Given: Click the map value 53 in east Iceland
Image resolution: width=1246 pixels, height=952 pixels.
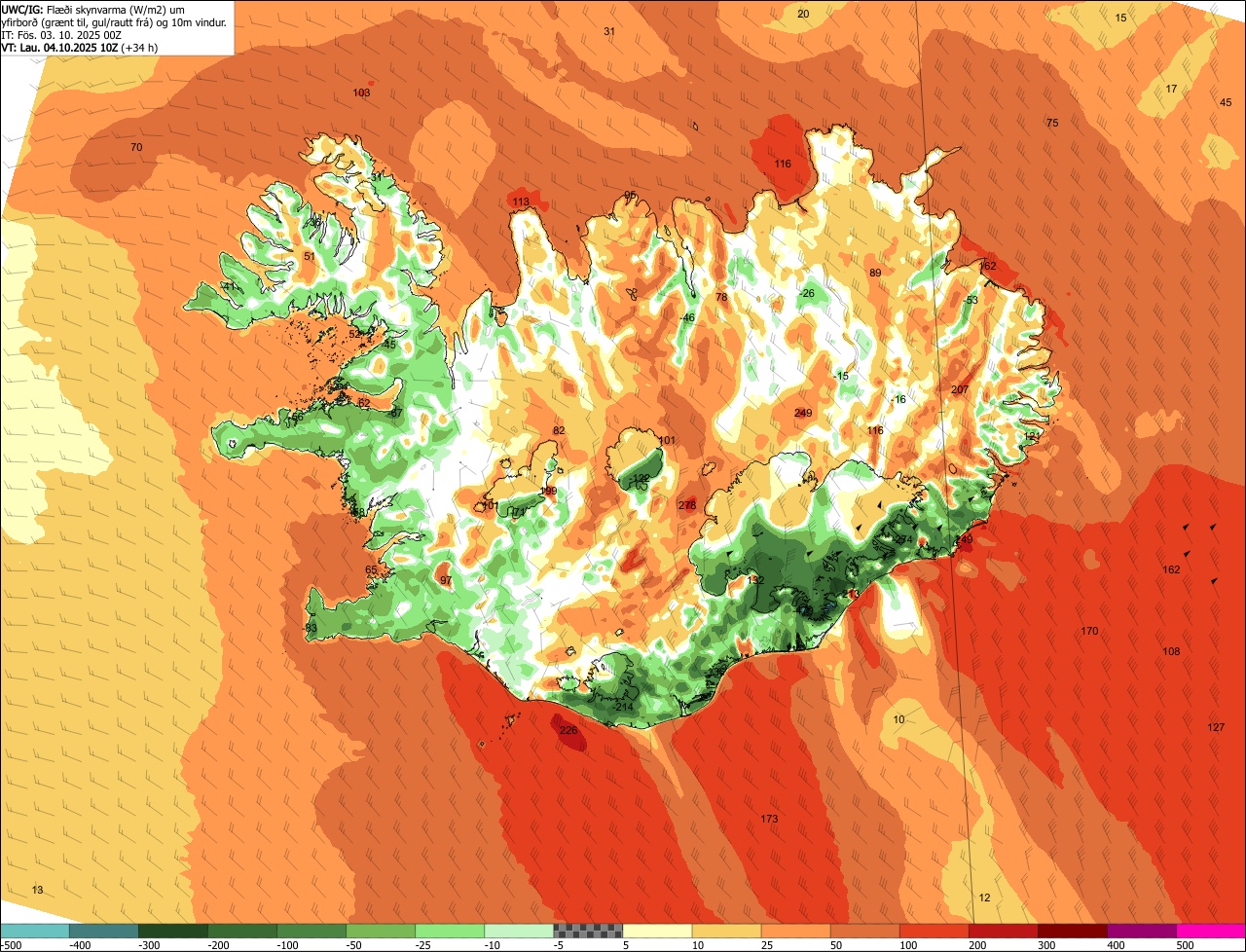Looking at the screenshot, I should point(971,300).
